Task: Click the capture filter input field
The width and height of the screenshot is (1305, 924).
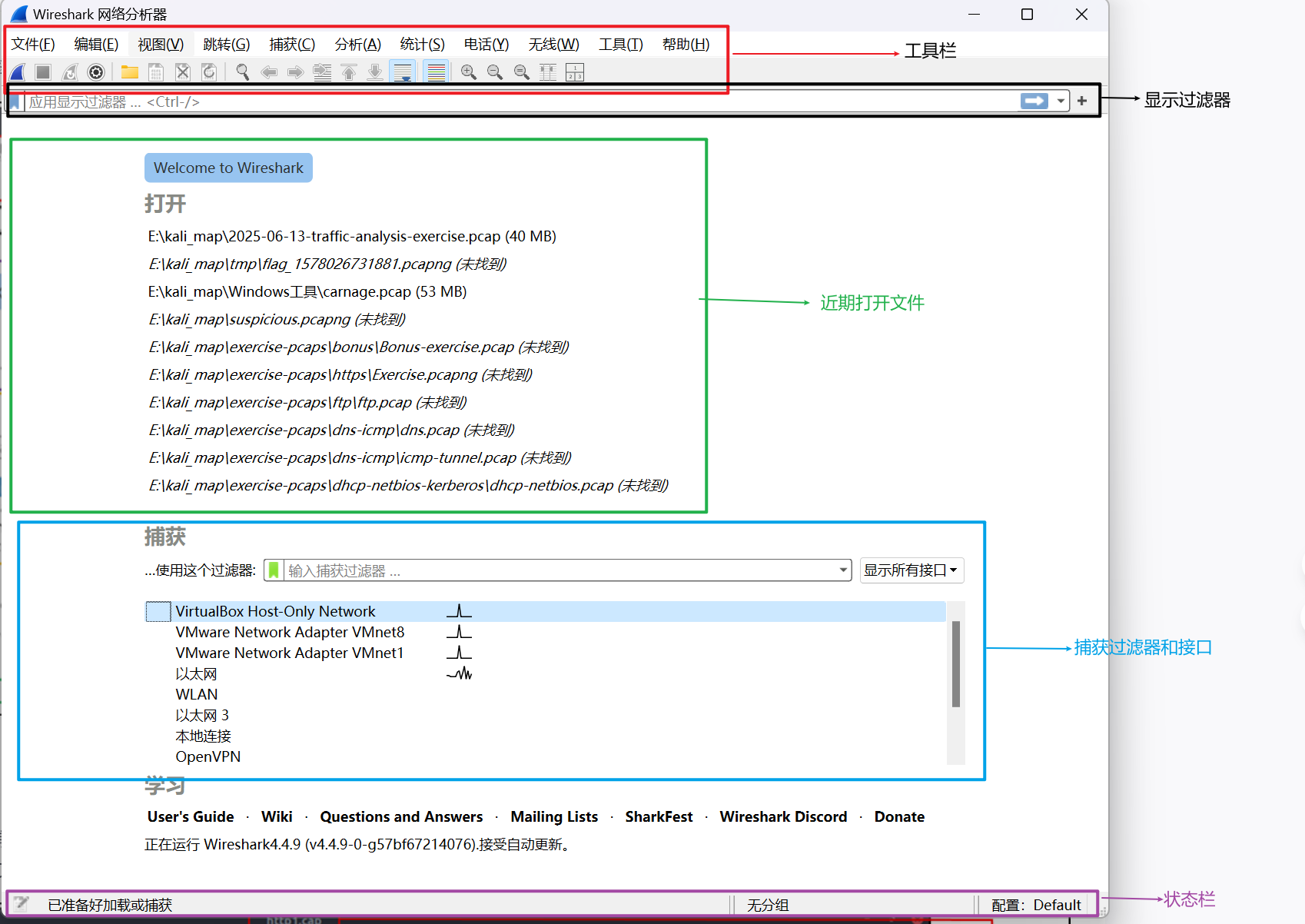Action: [x=561, y=570]
